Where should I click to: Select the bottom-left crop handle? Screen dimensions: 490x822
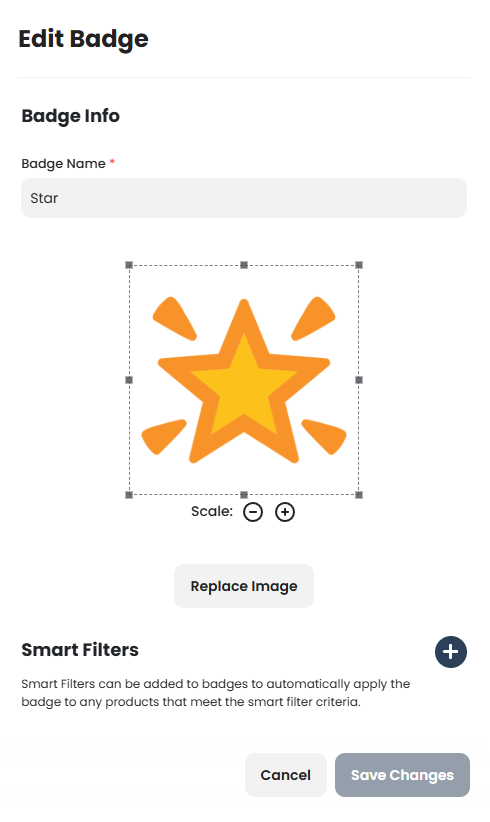click(x=129, y=495)
